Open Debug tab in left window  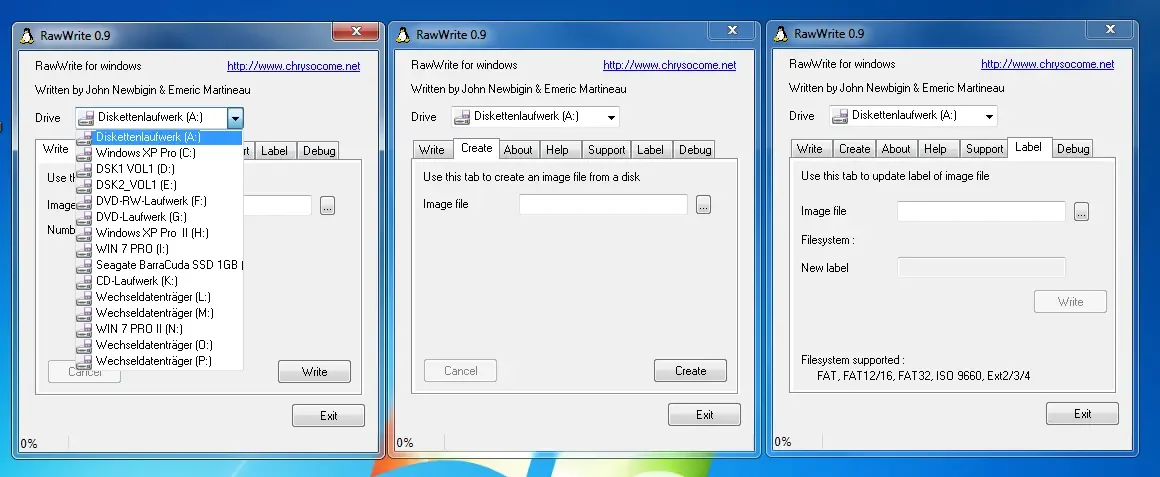[x=319, y=151]
